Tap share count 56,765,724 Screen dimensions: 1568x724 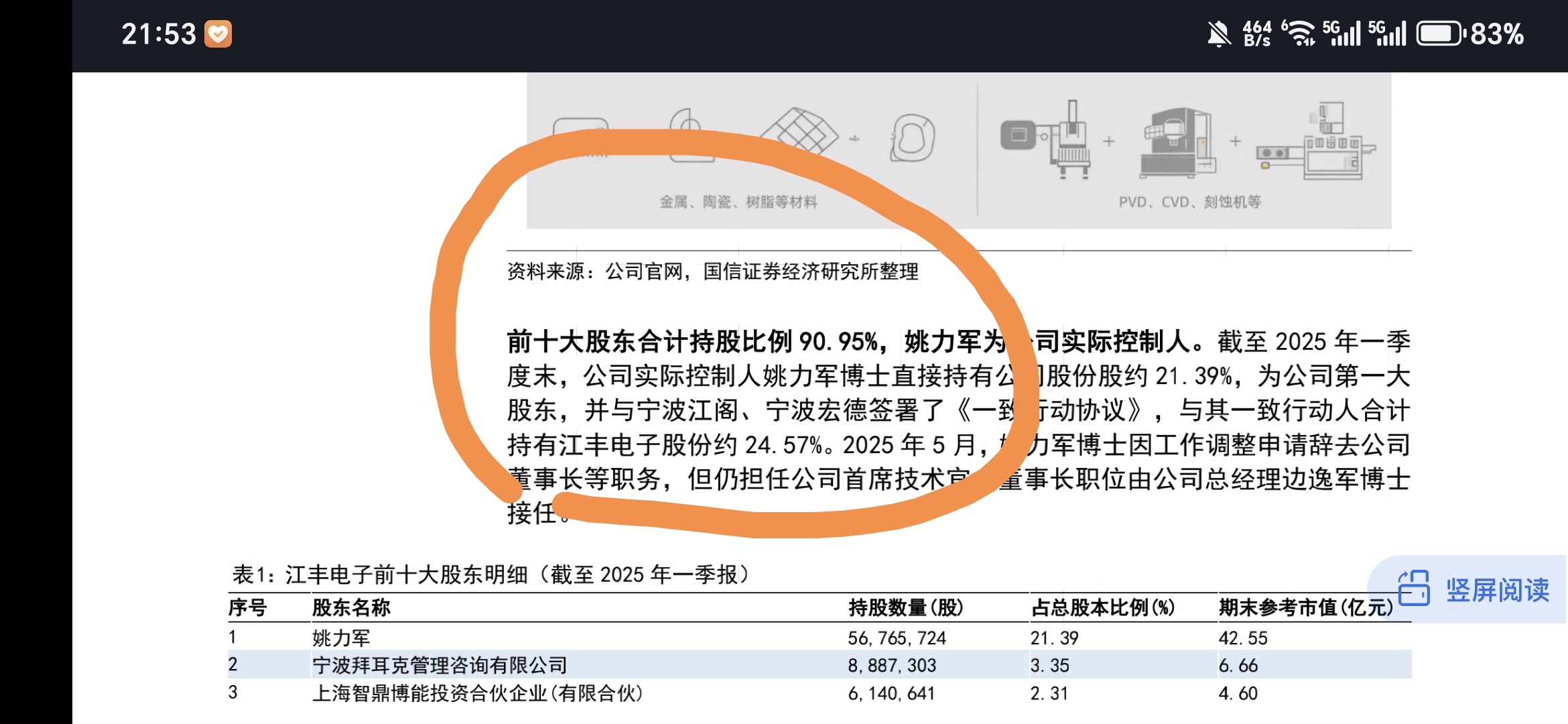pyautogui.click(x=897, y=638)
